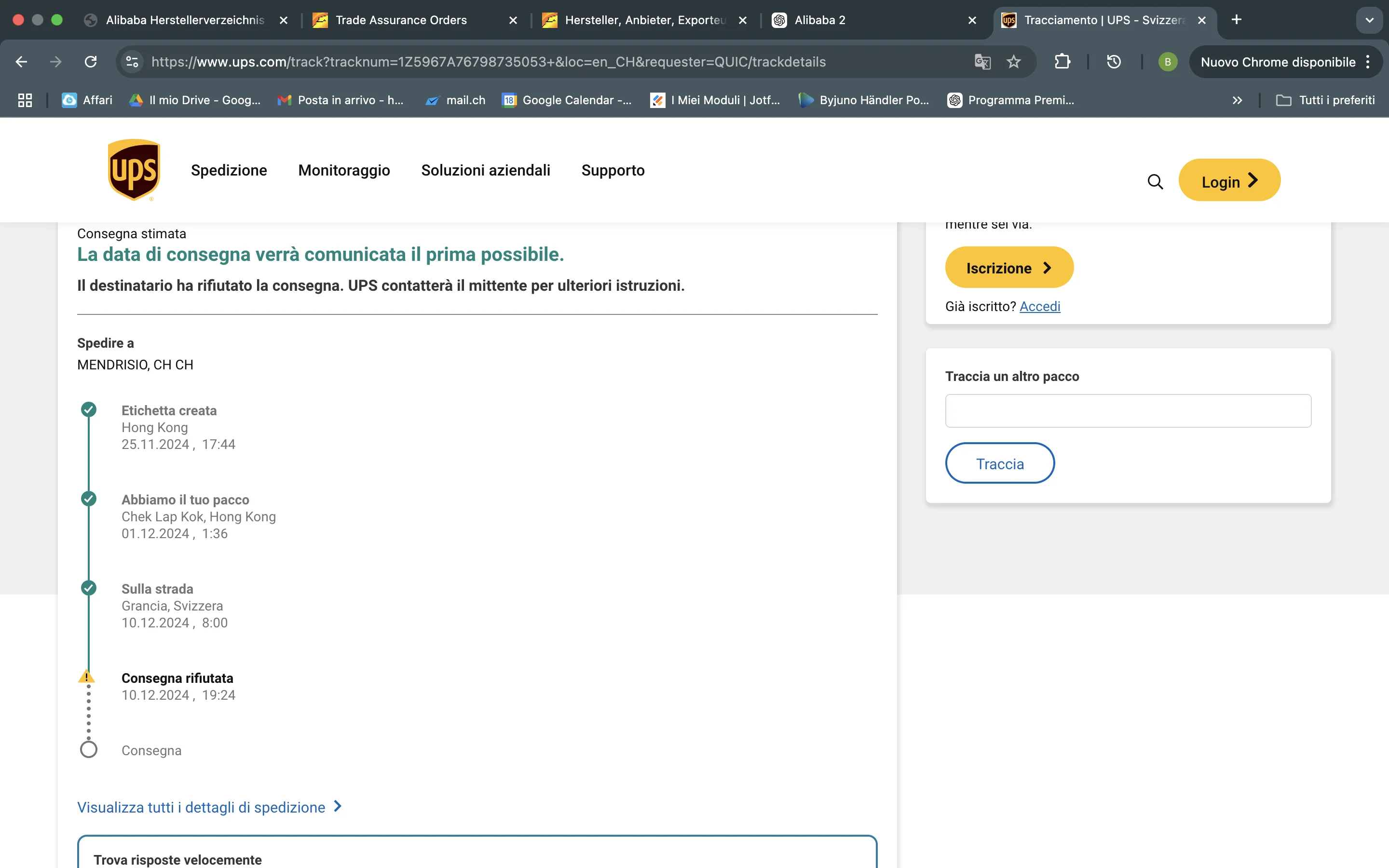This screenshot has height=868, width=1389.
Task: Open the UPS site search magnifier
Action: pos(1155,182)
